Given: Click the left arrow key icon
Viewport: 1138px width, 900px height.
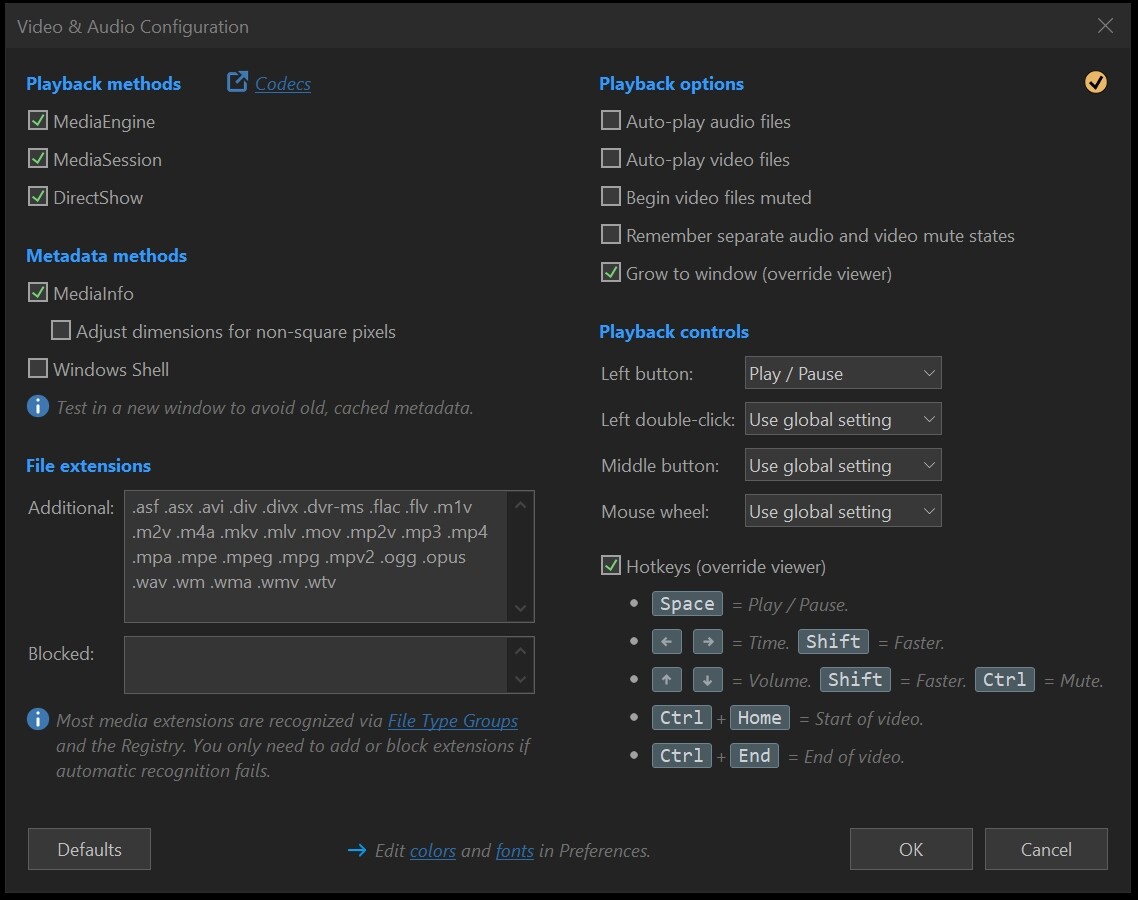Looking at the screenshot, I should tap(666, 642).
